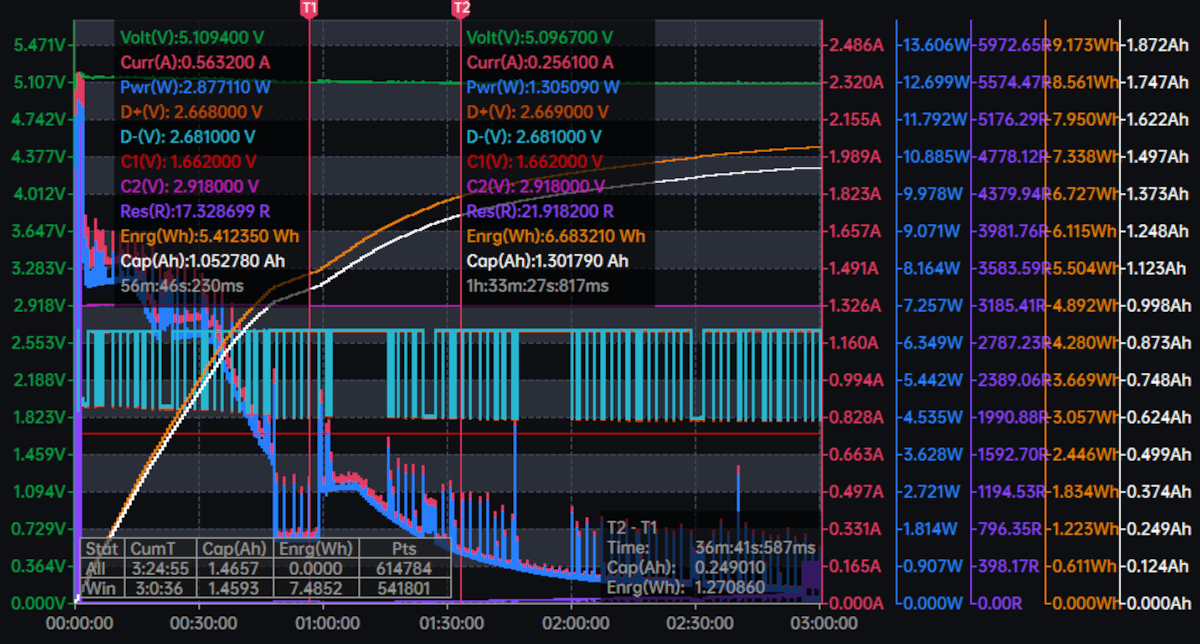Image resolution: width=1200 pixels, height=644 pixels.
Task: Click T1 D+ readout 2.668000 V
Action: 188,112
